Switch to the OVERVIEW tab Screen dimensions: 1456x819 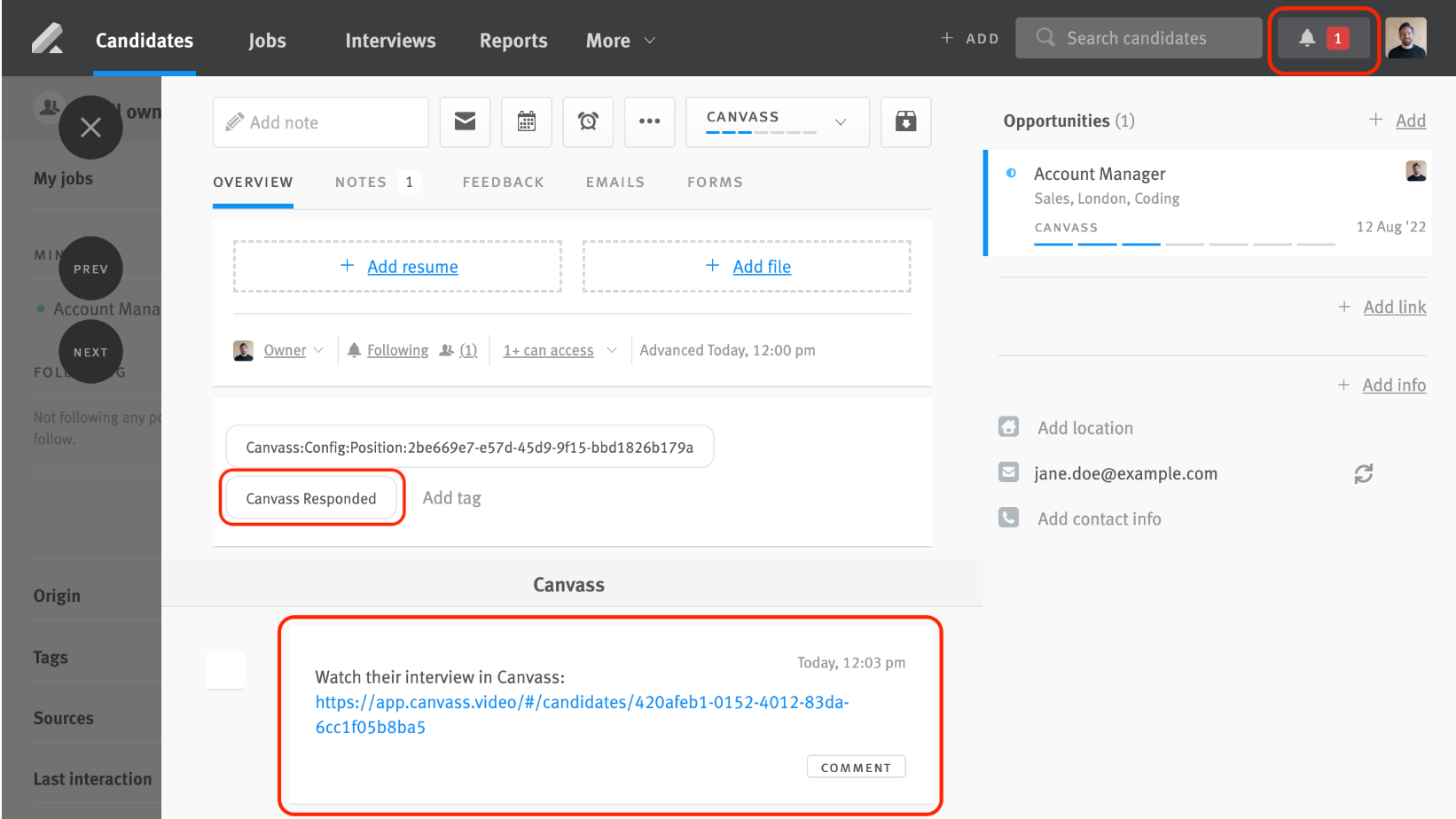coord(253,182)
